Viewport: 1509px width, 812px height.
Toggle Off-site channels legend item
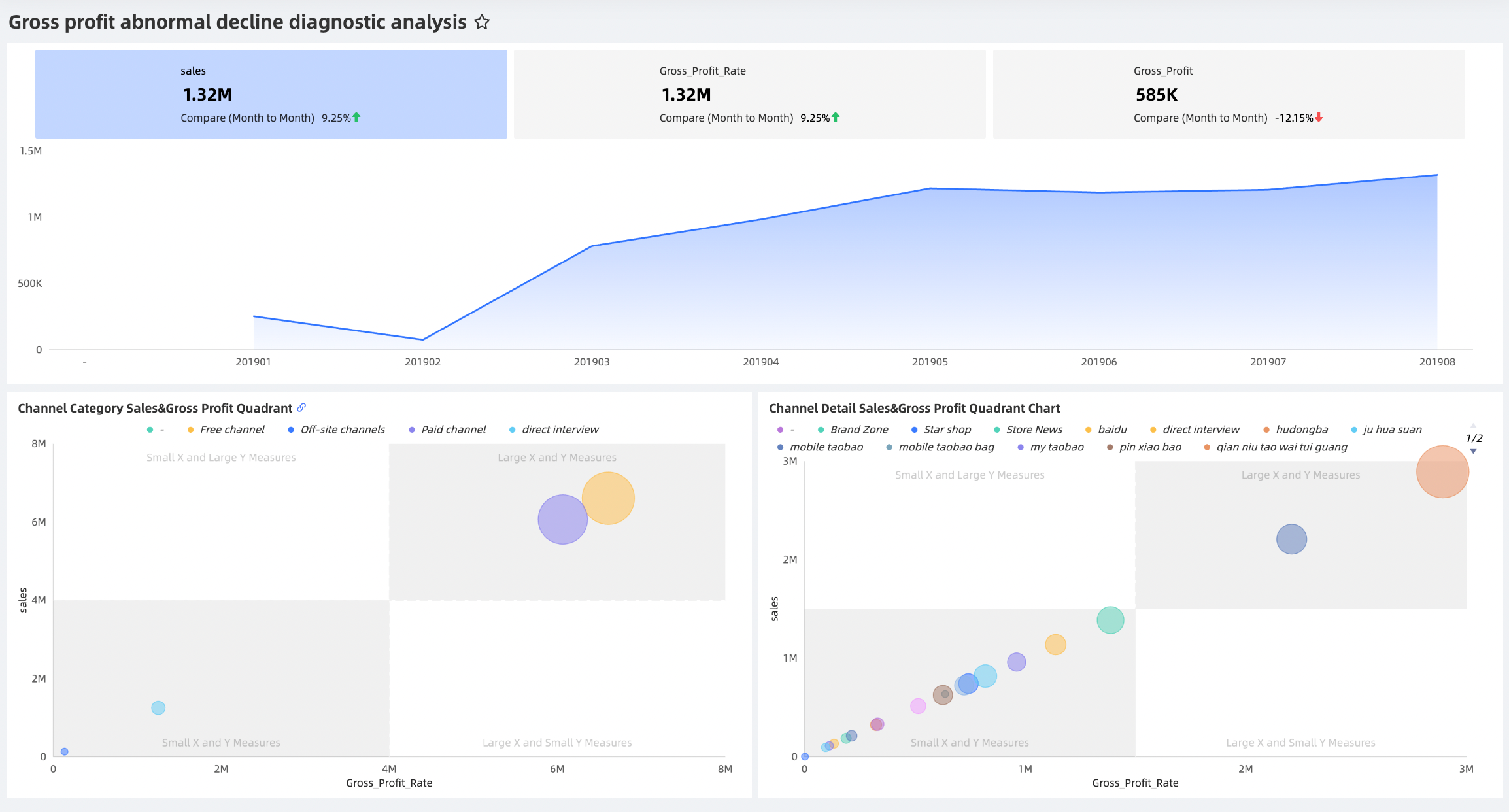(342, 430)
